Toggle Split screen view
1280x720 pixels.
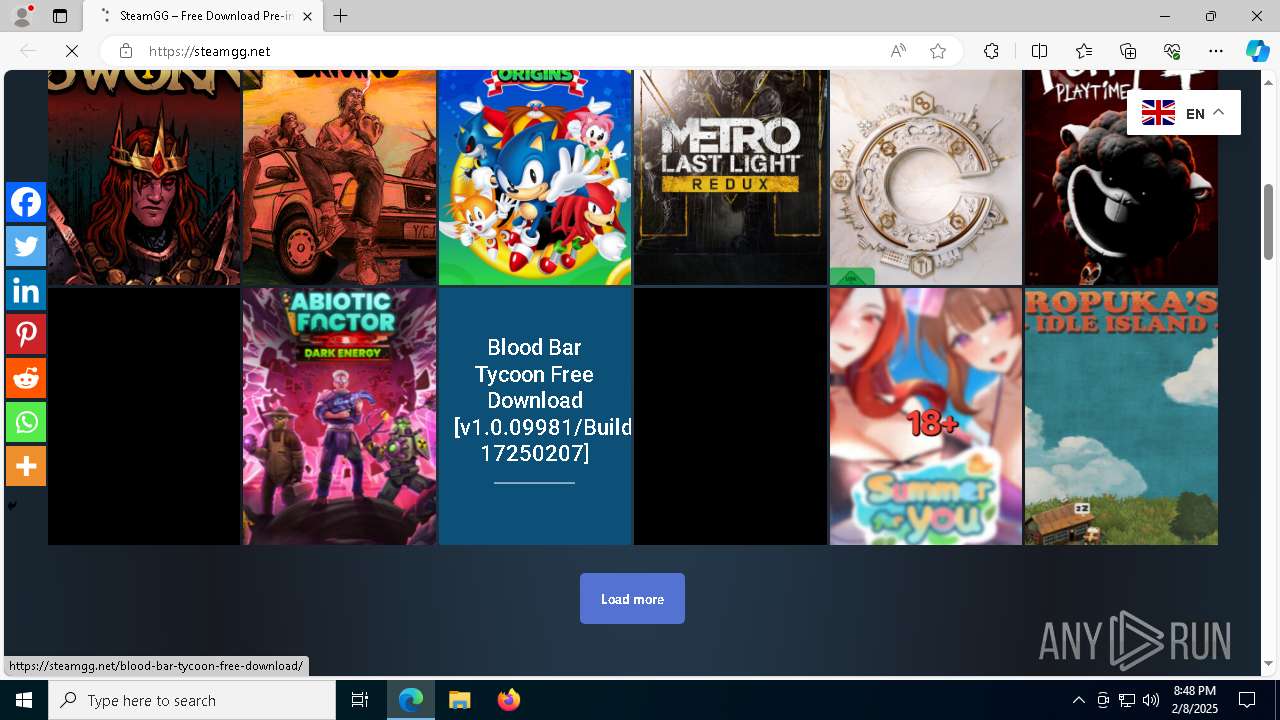pos(1039,51)
